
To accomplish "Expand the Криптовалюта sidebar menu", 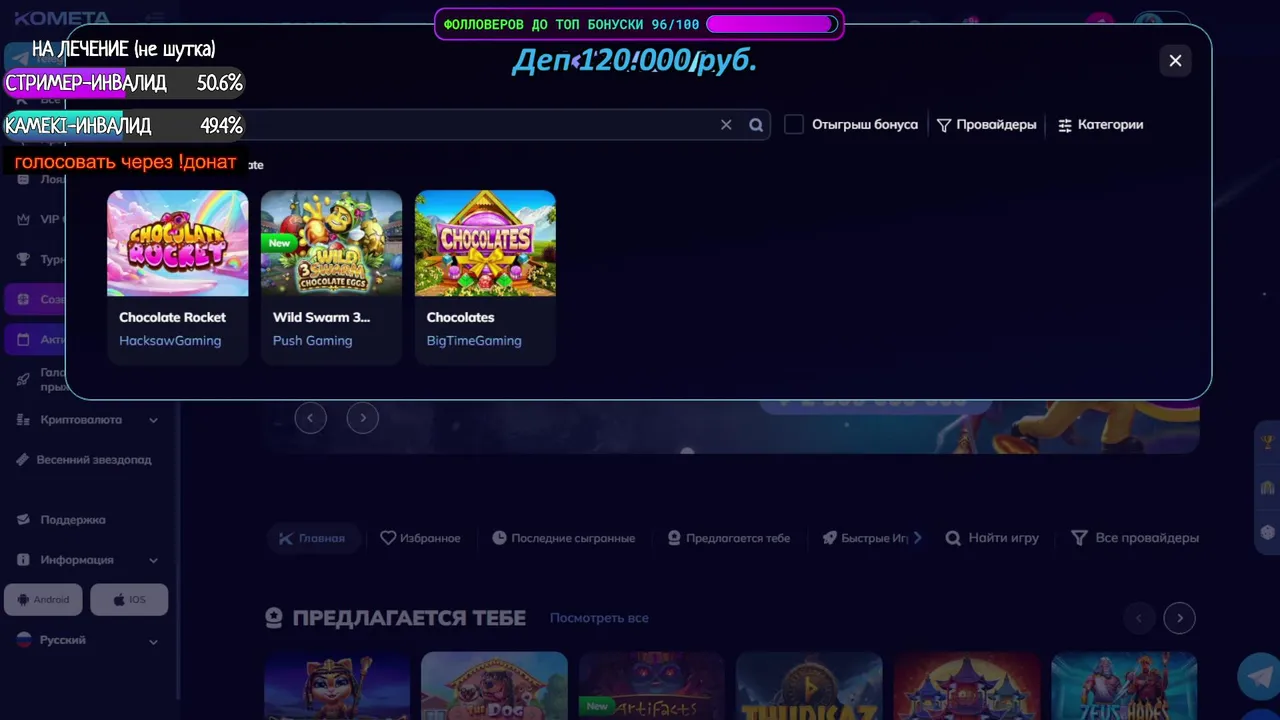I will point(88,420).
